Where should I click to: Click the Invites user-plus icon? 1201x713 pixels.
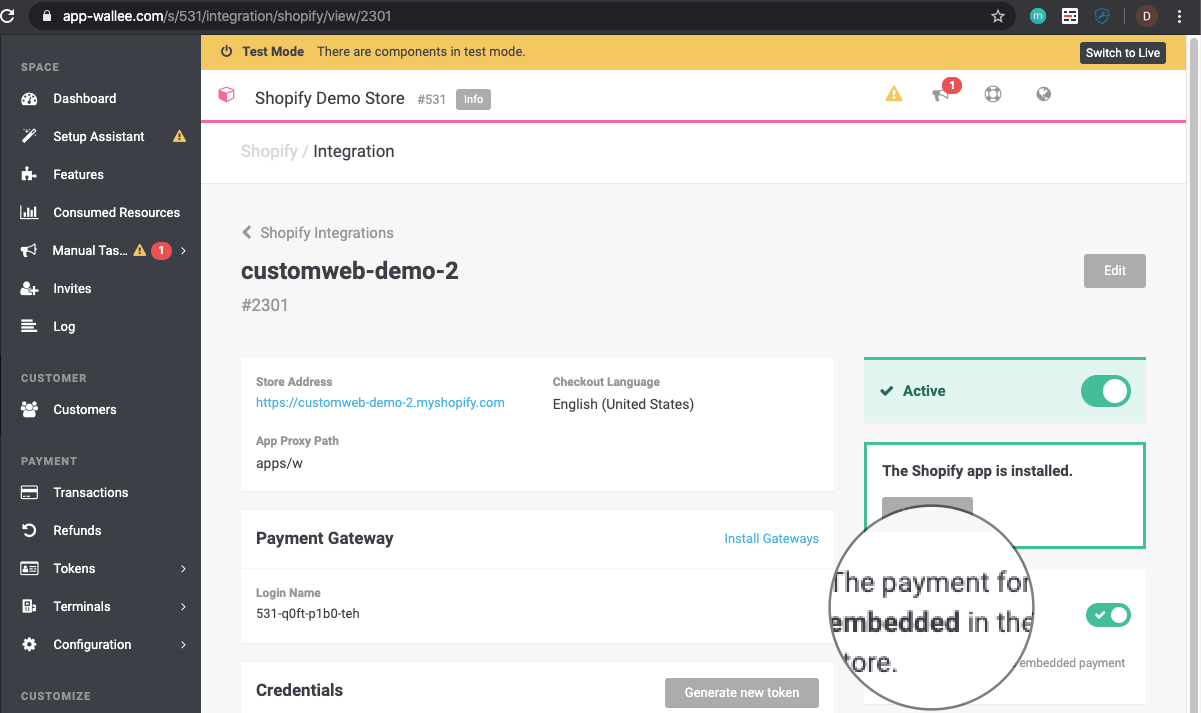pos(29,289)
